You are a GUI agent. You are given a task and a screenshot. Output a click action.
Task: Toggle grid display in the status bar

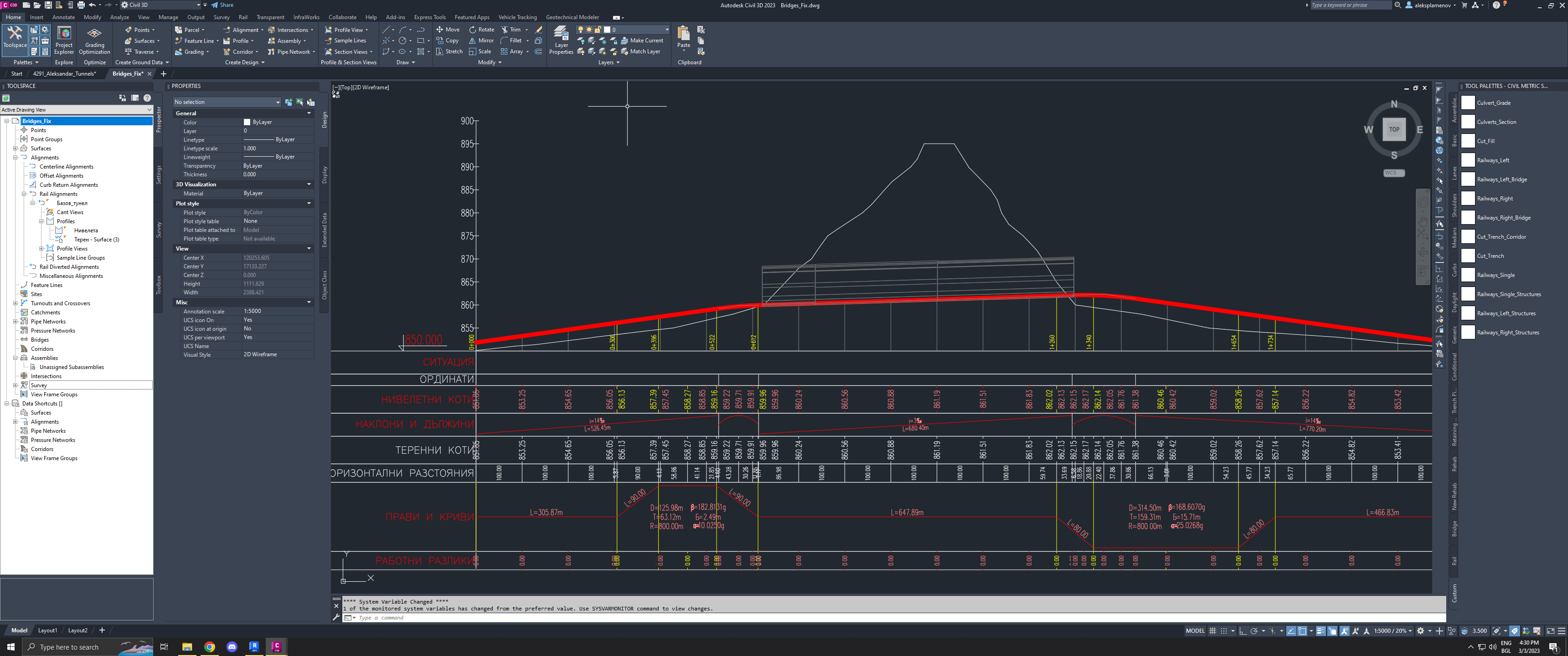[x=1212, y=631]
